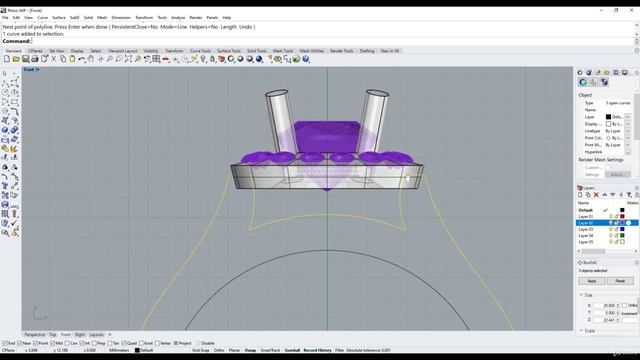
Task: Switch to the Perspective viewport tab
Action: (x=35, y=335)
